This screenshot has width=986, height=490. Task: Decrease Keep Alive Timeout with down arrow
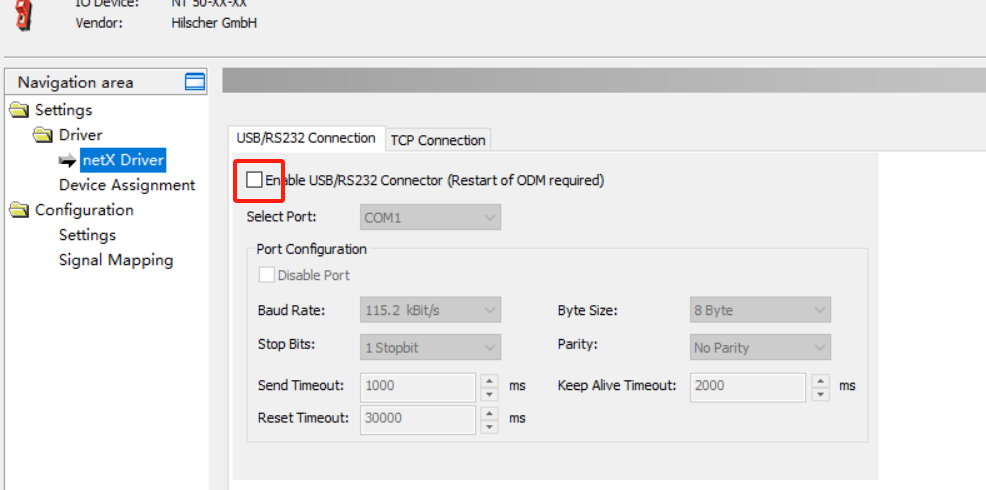(x=820, y=393)
